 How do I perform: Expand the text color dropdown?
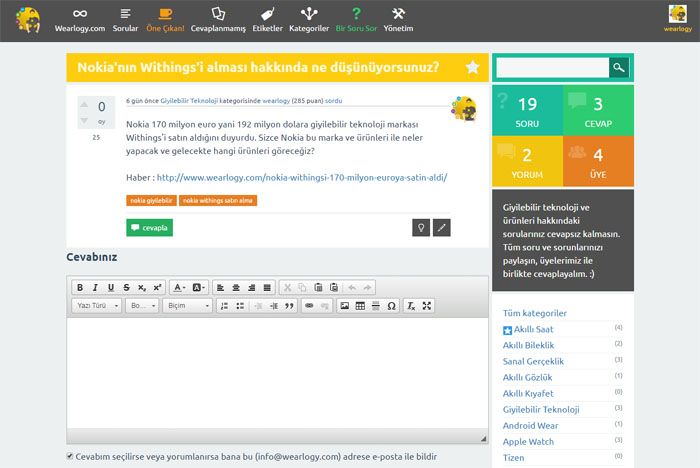(179, 288)
